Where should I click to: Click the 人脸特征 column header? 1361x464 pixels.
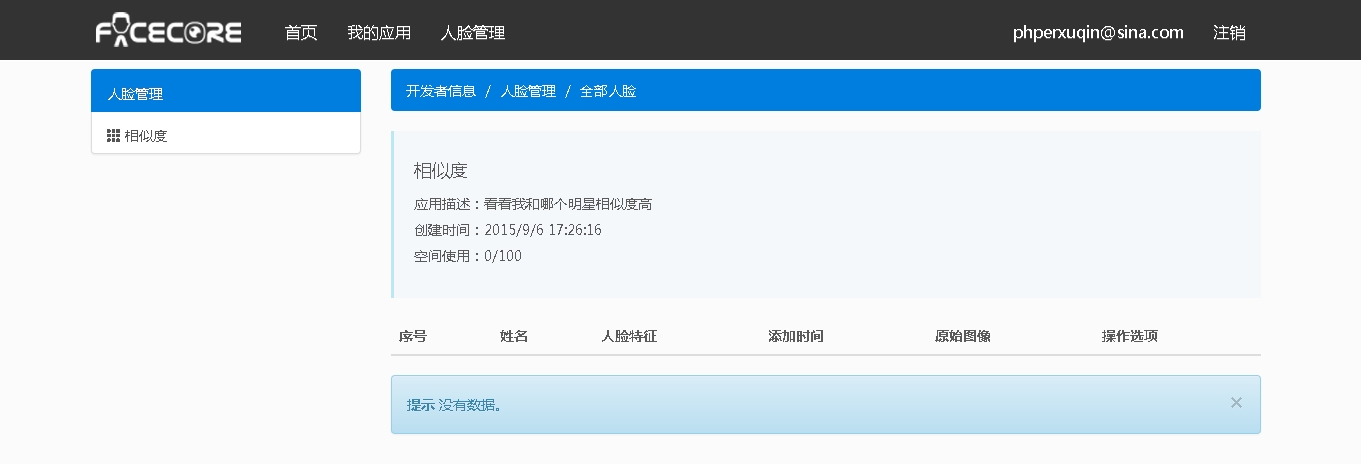629,336
